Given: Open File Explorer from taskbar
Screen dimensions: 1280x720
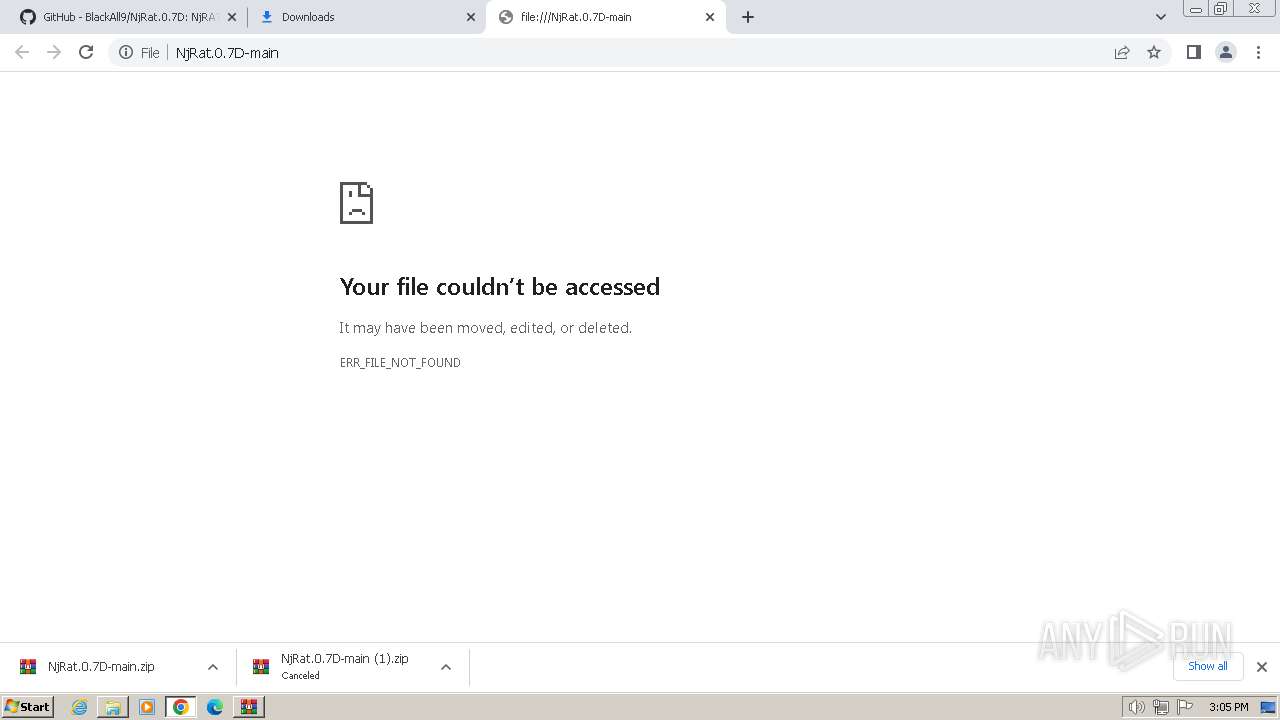Looking at the screenshot, I should (113, 707).
